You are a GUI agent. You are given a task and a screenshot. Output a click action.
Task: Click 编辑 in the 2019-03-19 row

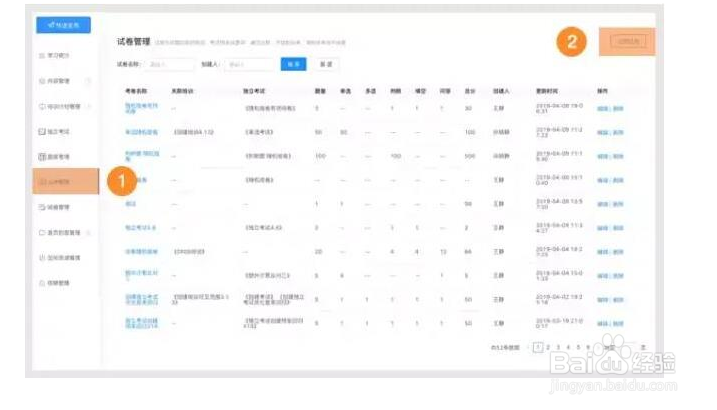(603, 323)
